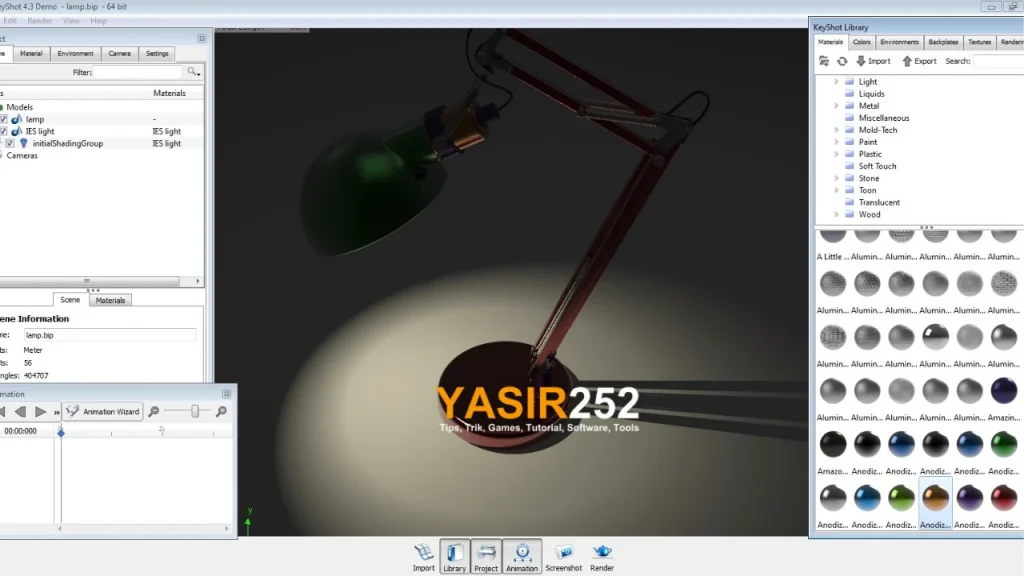Select the blue Anodized material beside the grey sphere
Screen dimensions: 1024x576
point(867,498)
